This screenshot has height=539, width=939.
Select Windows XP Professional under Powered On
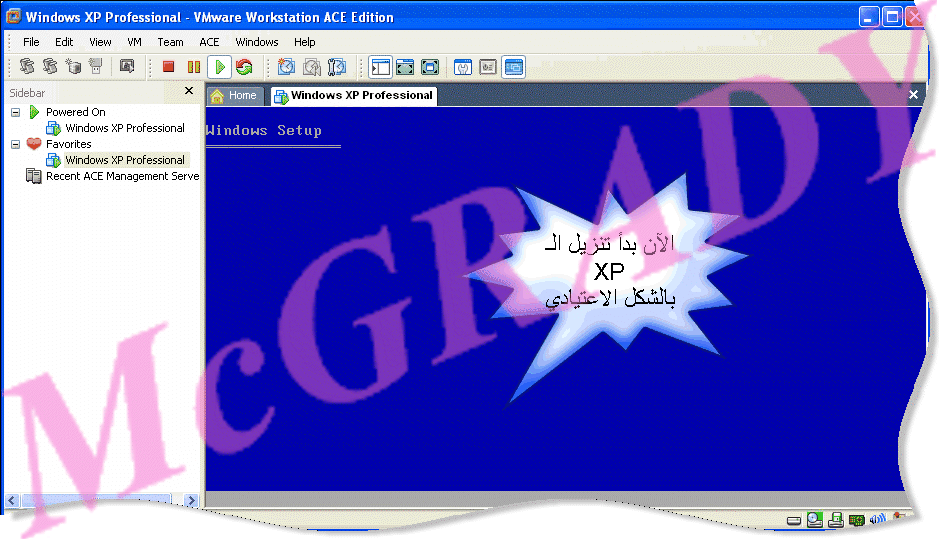(124, 128)
